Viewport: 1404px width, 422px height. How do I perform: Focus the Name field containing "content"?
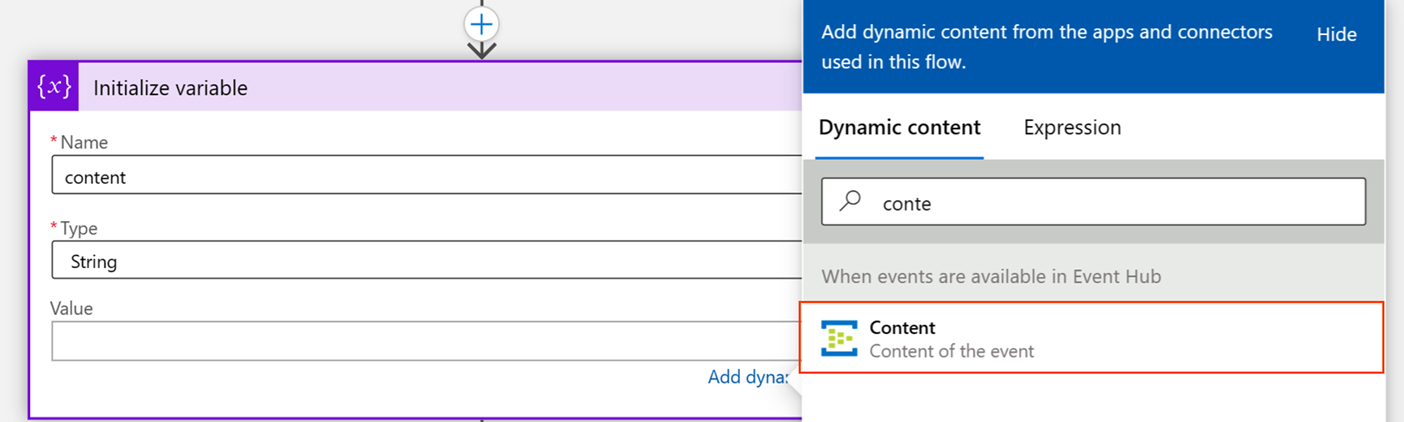pyautogui.click(x=420, y=178)
